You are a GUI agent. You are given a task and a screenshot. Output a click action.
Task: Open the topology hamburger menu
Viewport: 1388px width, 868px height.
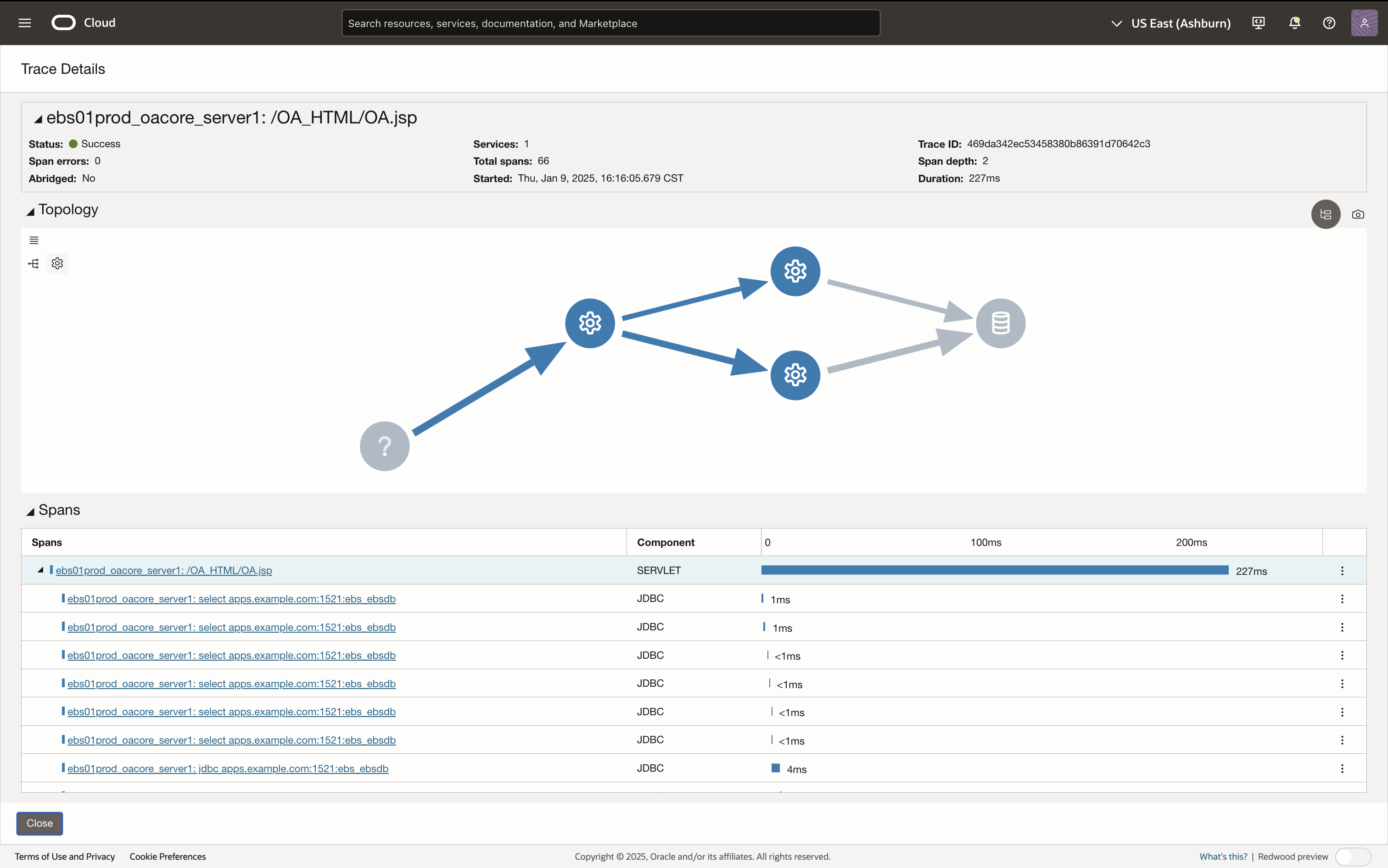click(34, 240)
